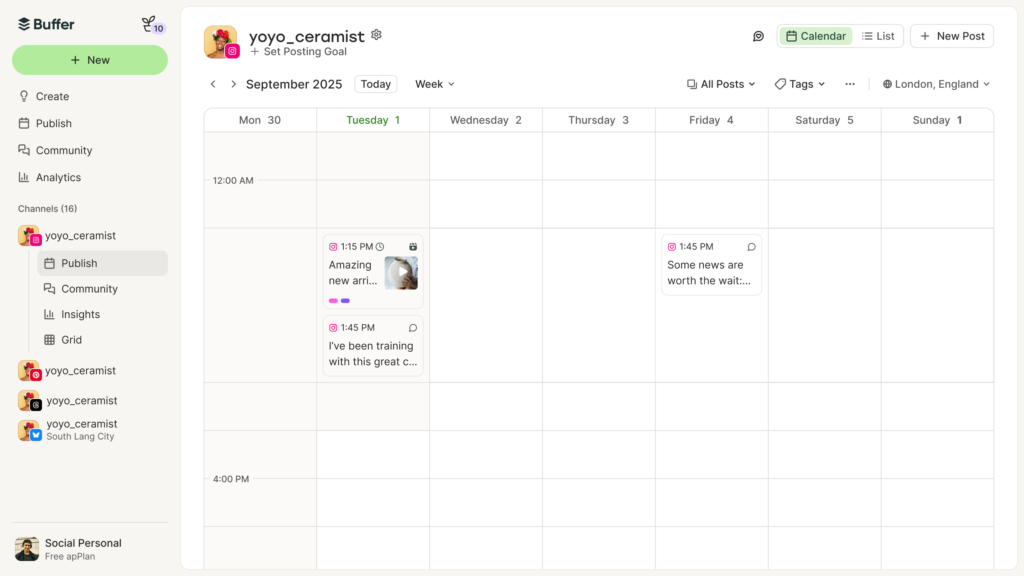Go to previous week with left arrow

tap(213, 84)
